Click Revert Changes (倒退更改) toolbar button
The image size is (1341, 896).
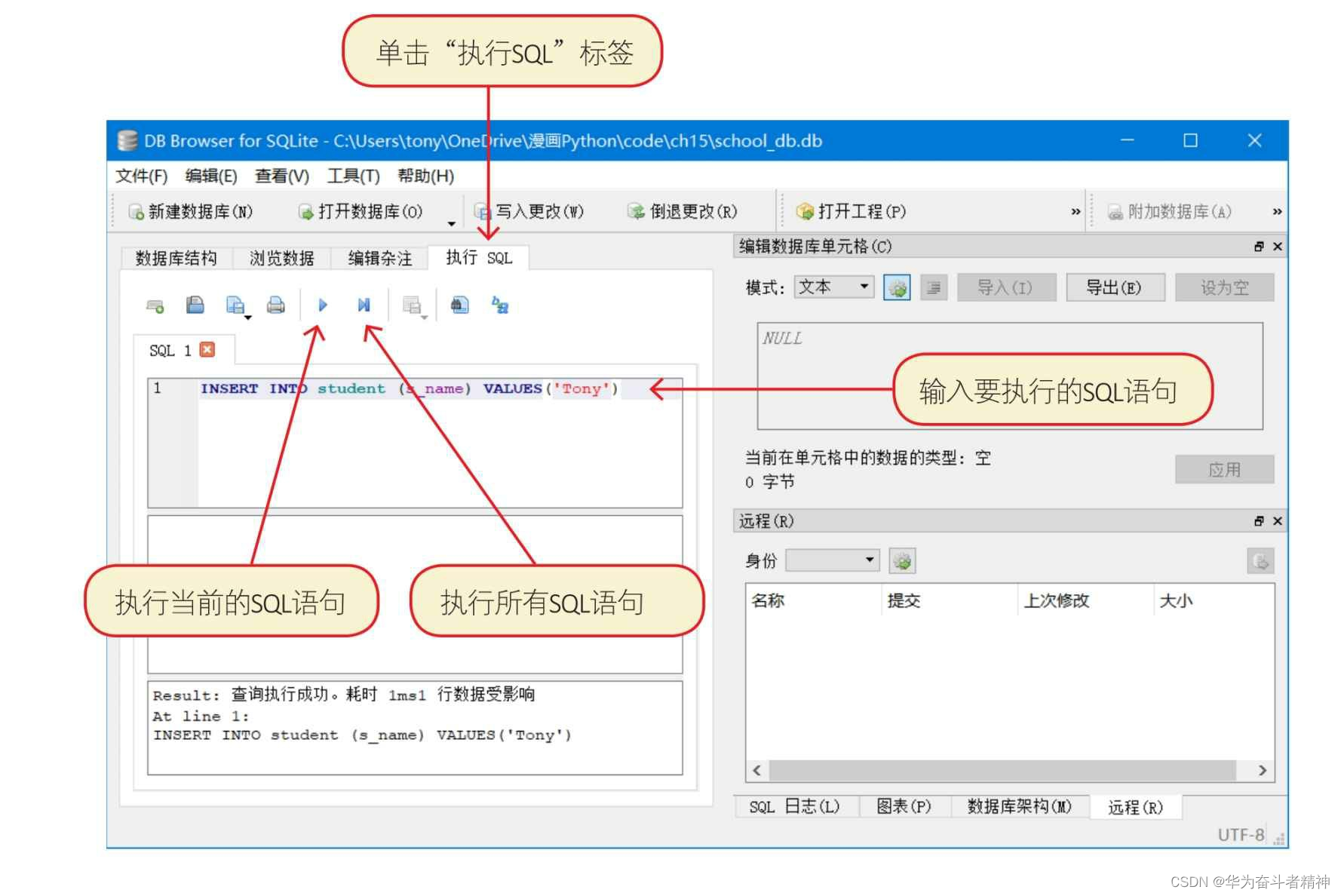[x=683, y=211]
